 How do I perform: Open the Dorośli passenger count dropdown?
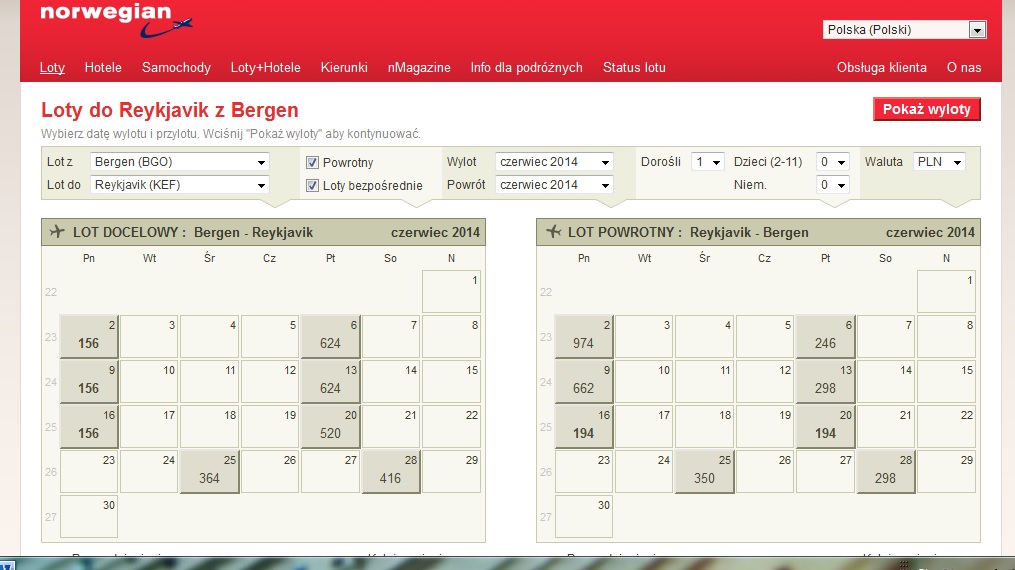click(x=707, y=162)
